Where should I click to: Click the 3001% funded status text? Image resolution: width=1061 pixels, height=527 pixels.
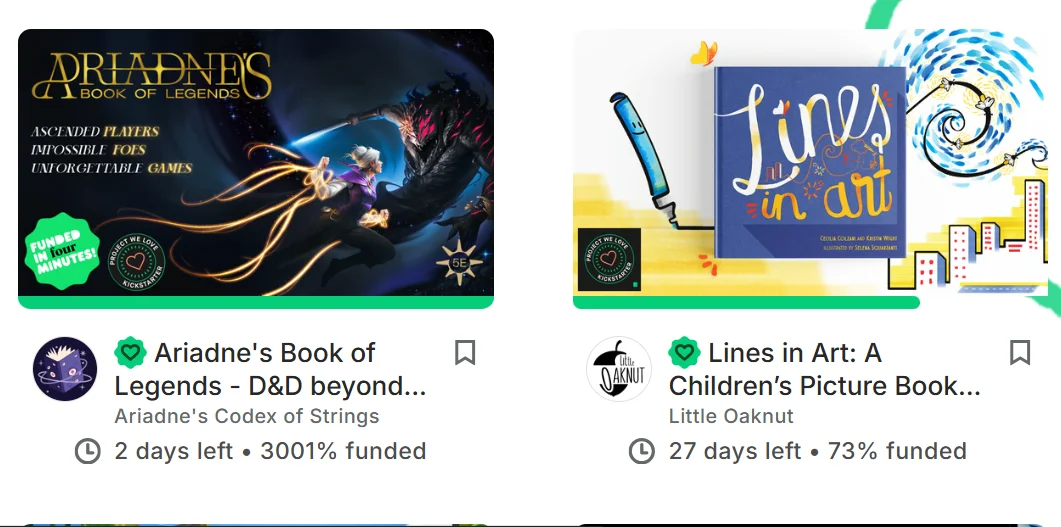[x=343, y=451]
